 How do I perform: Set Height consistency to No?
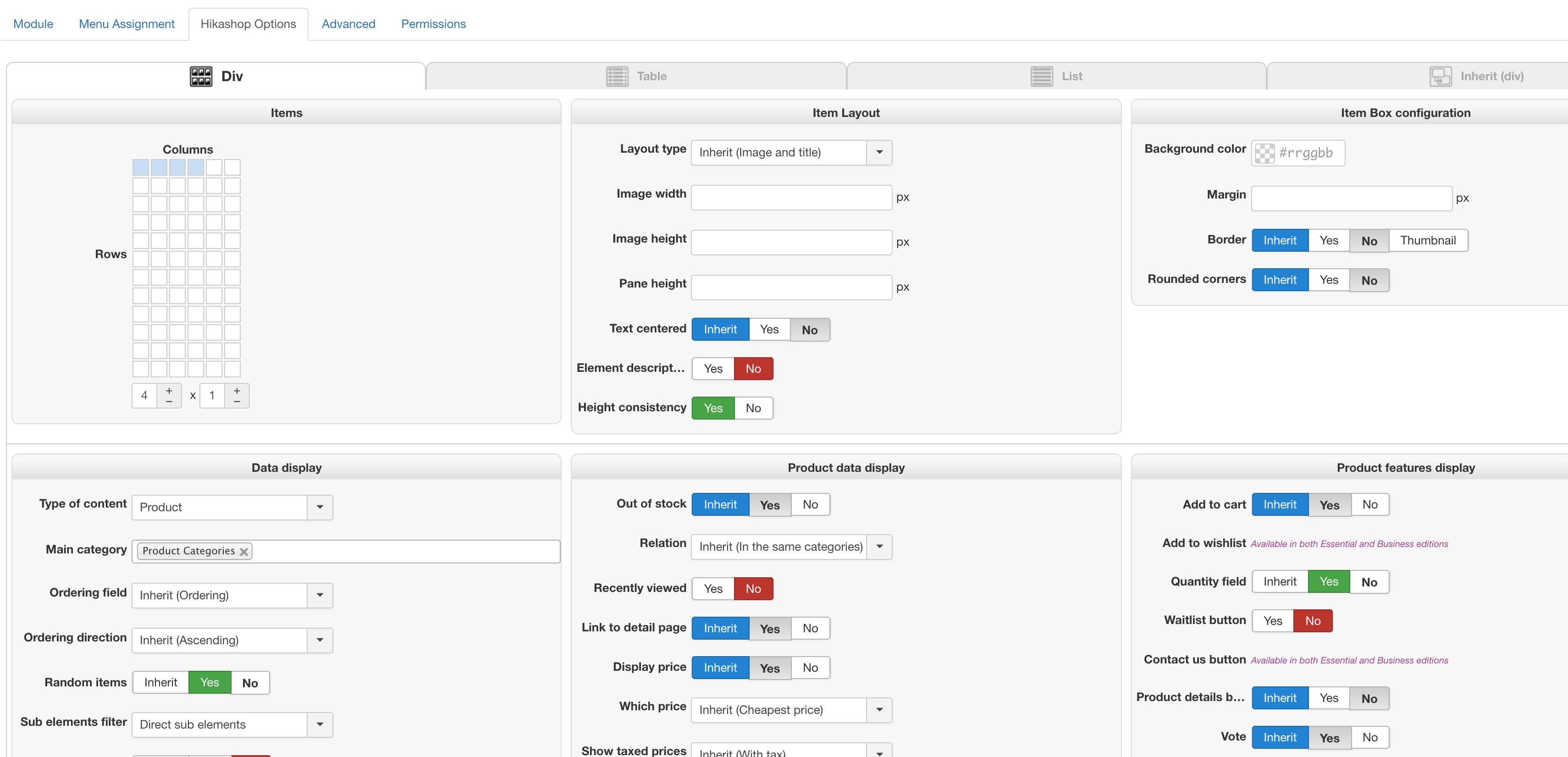pos(753,409)
